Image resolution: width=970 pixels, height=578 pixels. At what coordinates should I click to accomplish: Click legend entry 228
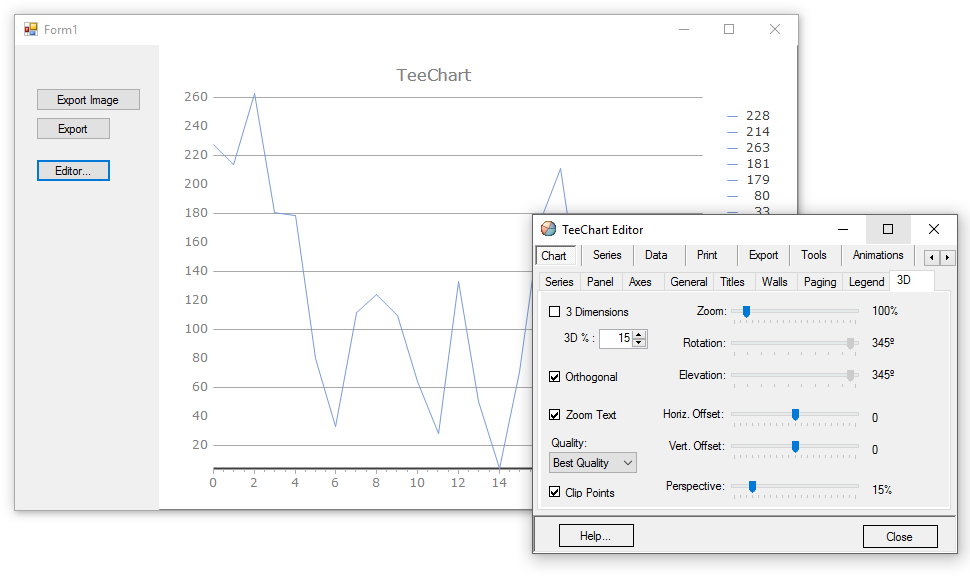[x=749, y=116]
